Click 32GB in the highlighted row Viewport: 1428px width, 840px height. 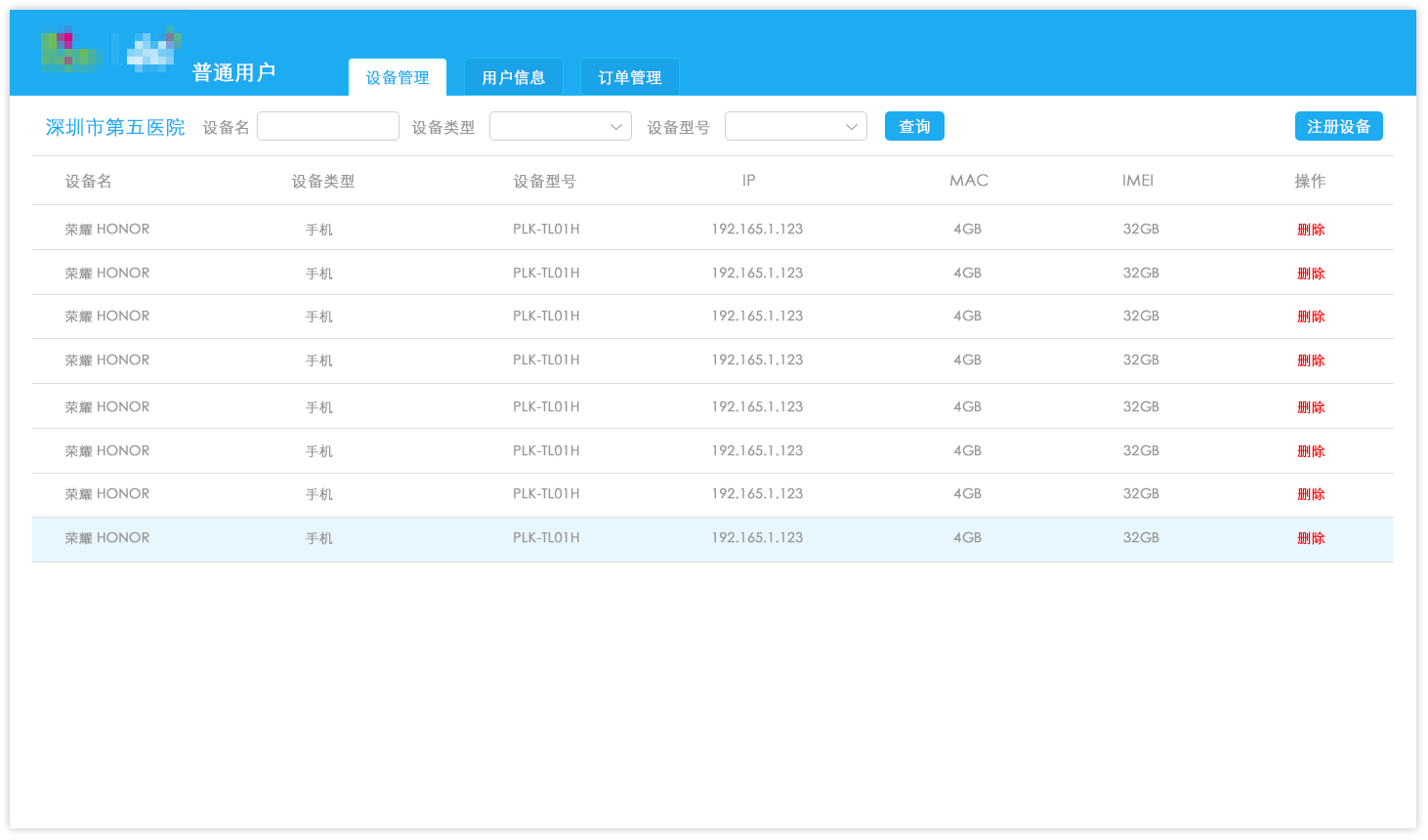(1141, 538)
